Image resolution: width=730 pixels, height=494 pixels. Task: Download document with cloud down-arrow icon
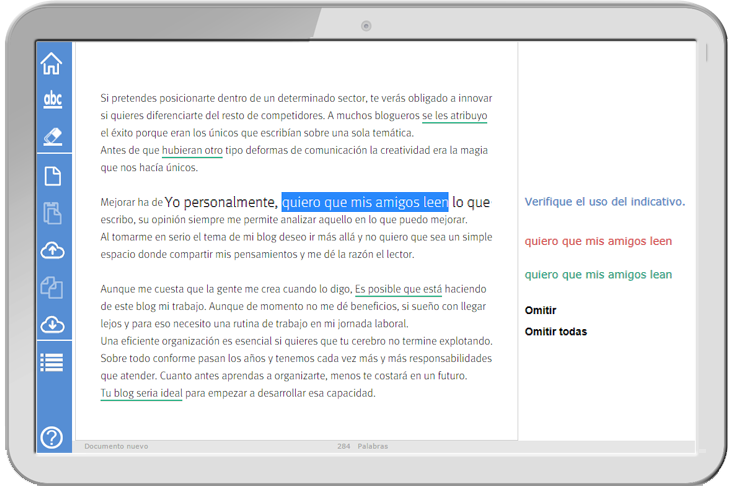(x=52, y=325)
